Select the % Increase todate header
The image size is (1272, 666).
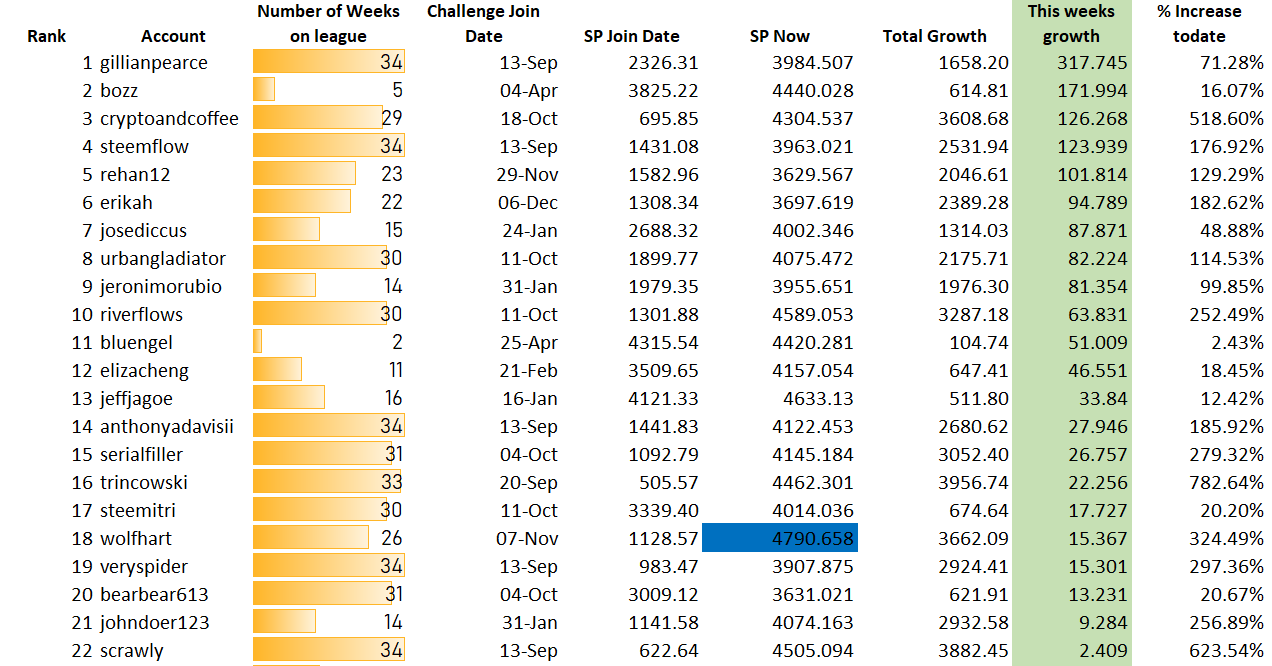coord(1199,24)
